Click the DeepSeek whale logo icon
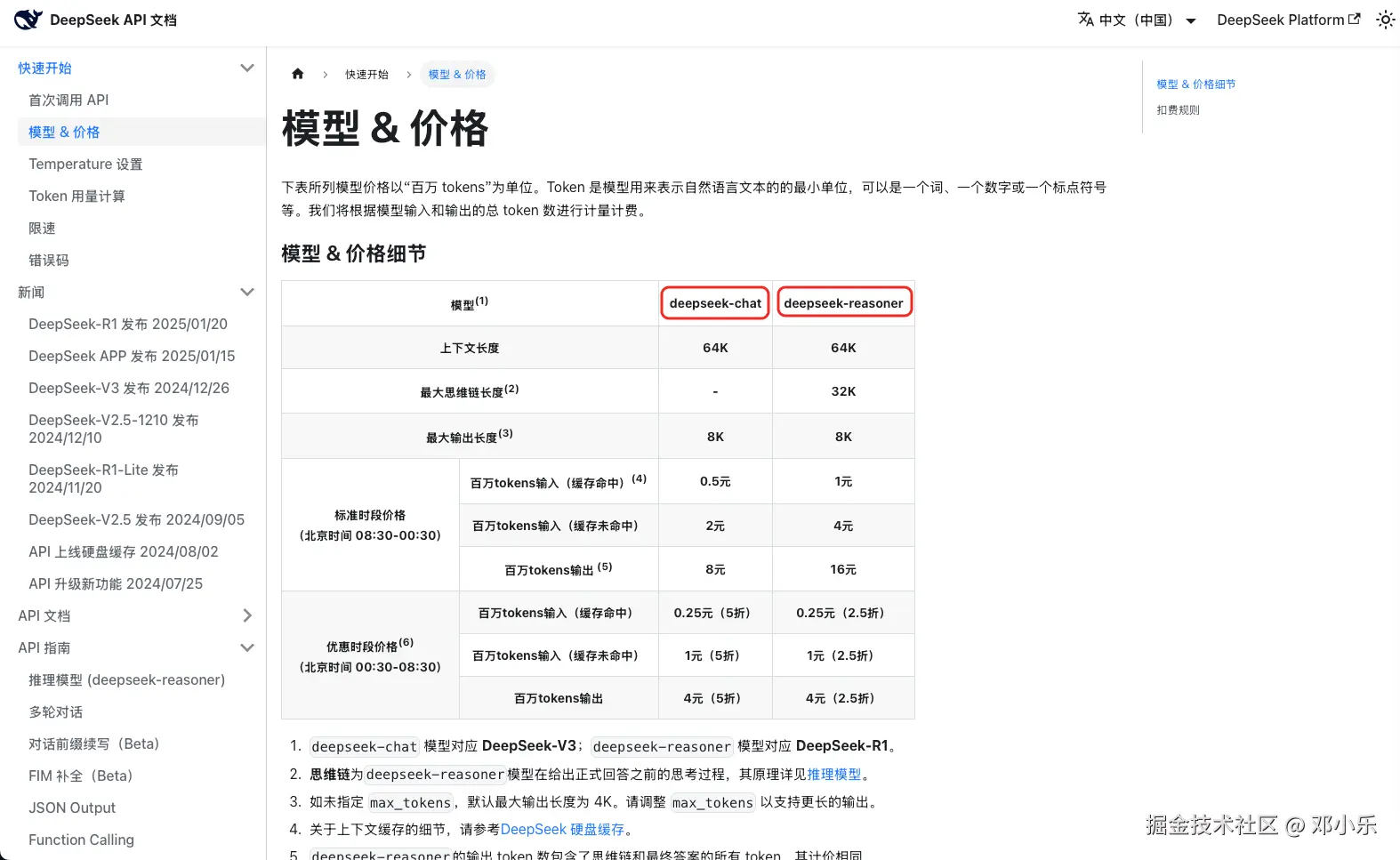 (28, 20)
